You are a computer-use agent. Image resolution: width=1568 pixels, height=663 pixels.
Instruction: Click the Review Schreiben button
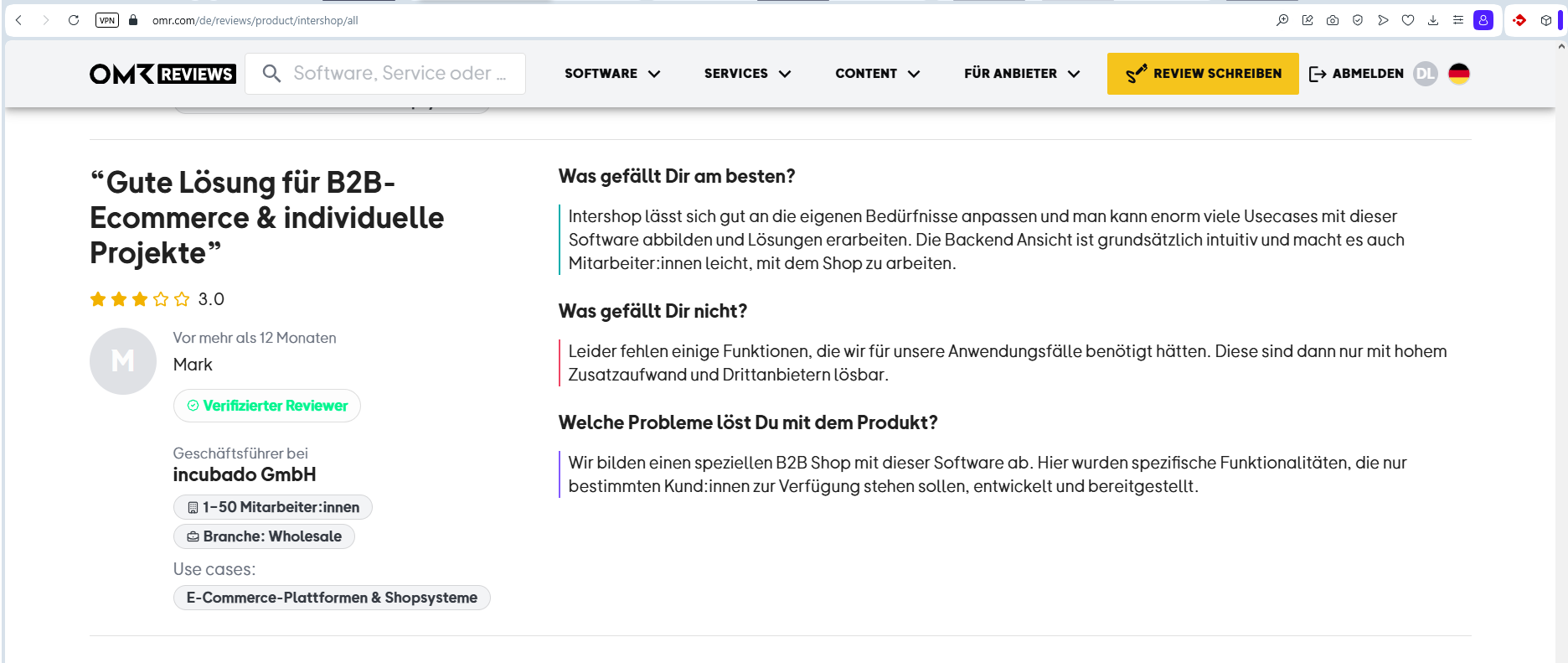point(1203,74)
